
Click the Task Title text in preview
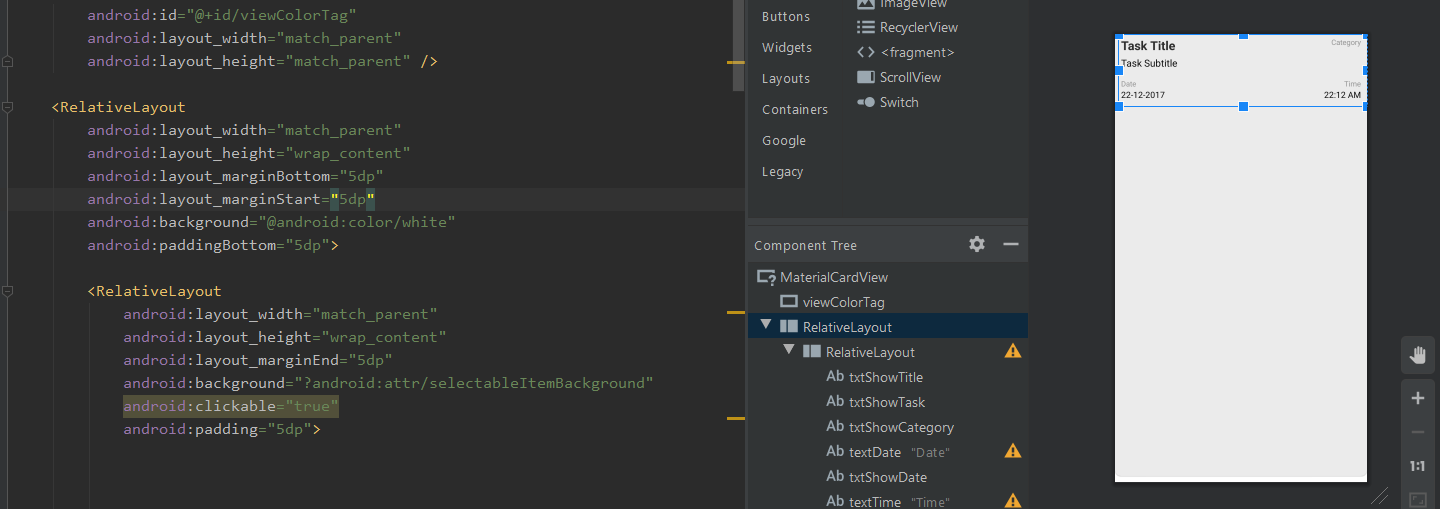[x=1148, y=46]
